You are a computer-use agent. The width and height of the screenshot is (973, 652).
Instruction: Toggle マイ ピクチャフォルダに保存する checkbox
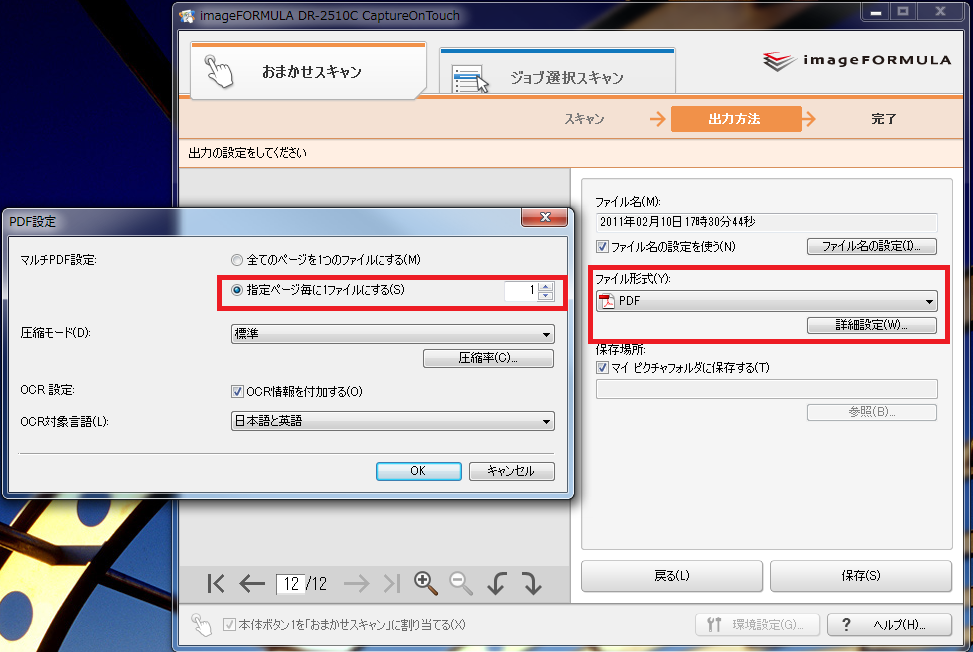(602, 367)
